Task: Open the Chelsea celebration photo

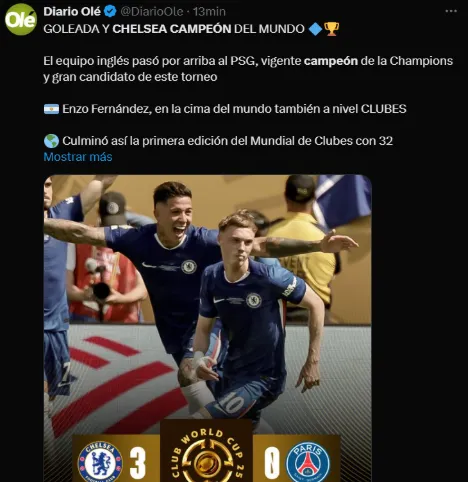Action: tap(207, 328)
